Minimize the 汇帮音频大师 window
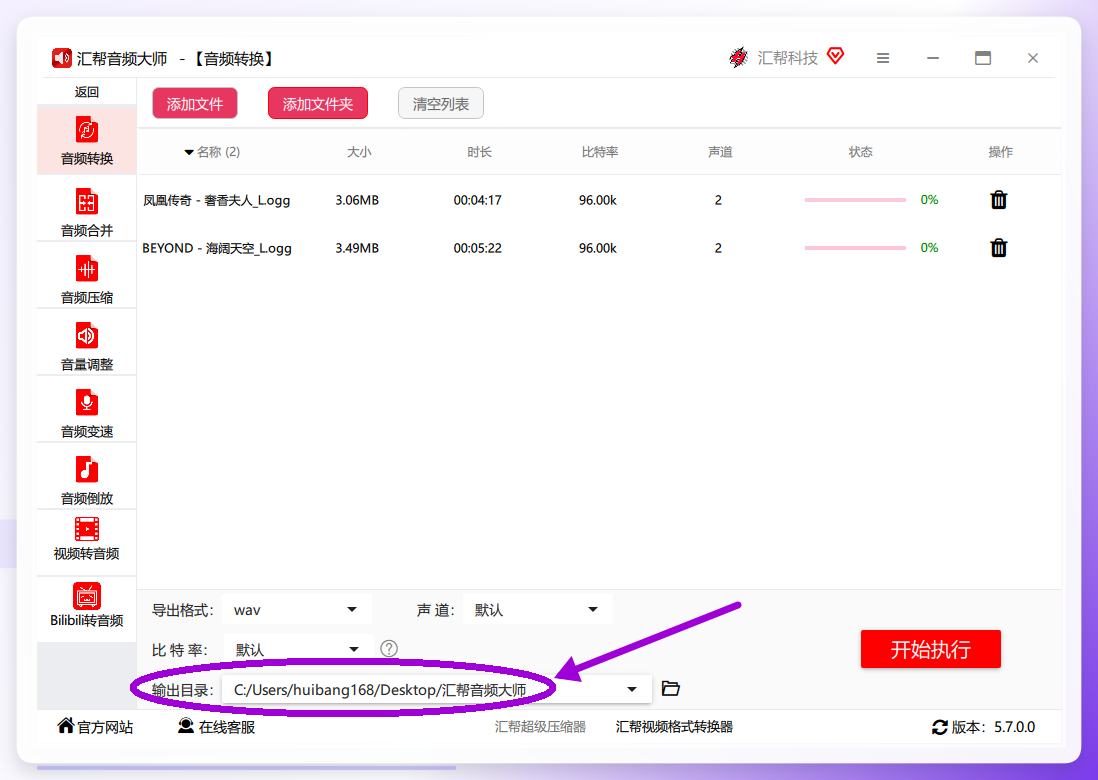 (x=933, y=58)
